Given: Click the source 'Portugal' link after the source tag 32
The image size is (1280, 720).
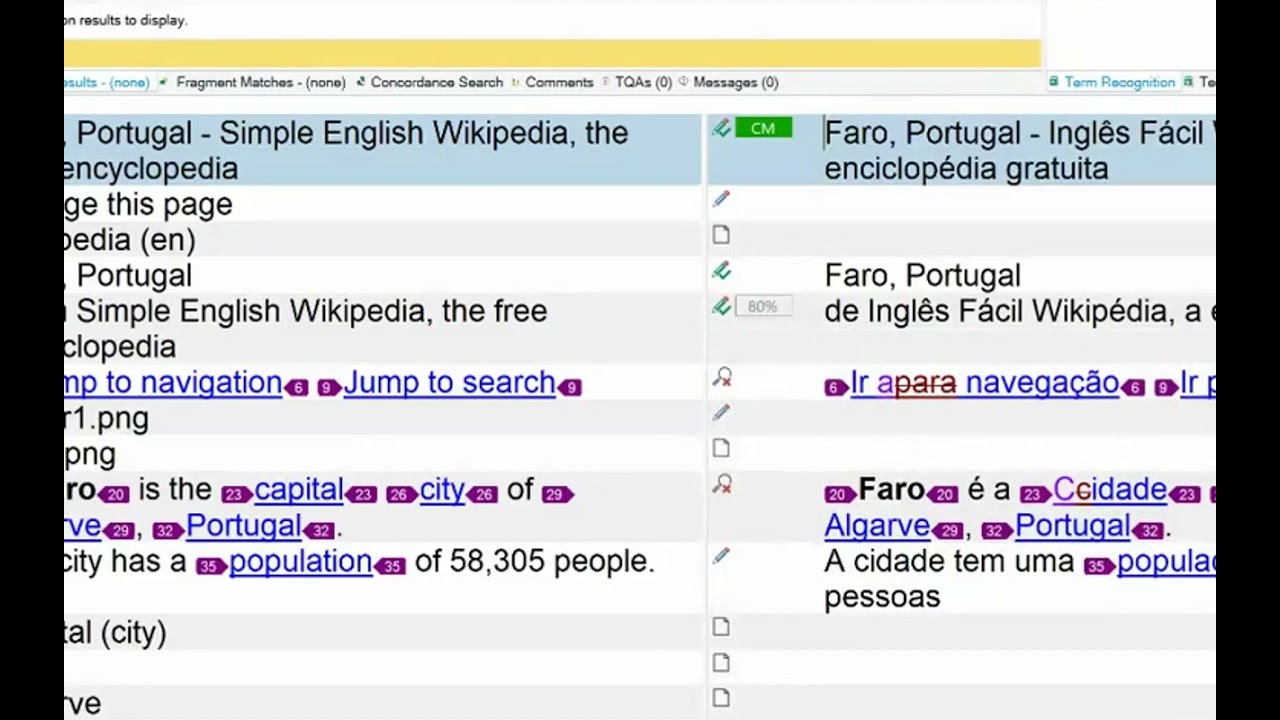Looking at the screenshot, I should tap(243, 525).
